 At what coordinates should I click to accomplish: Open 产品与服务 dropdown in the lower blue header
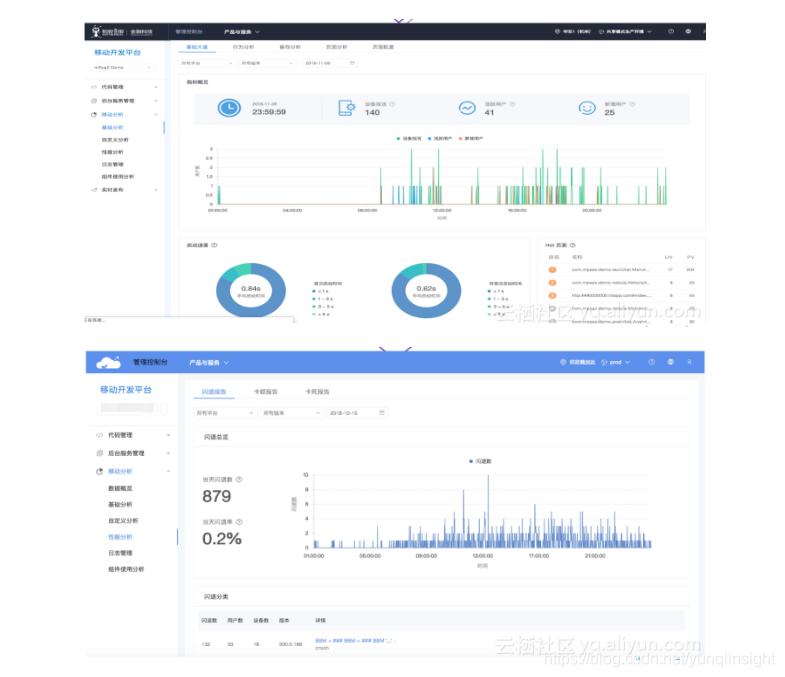click(209, 363)
